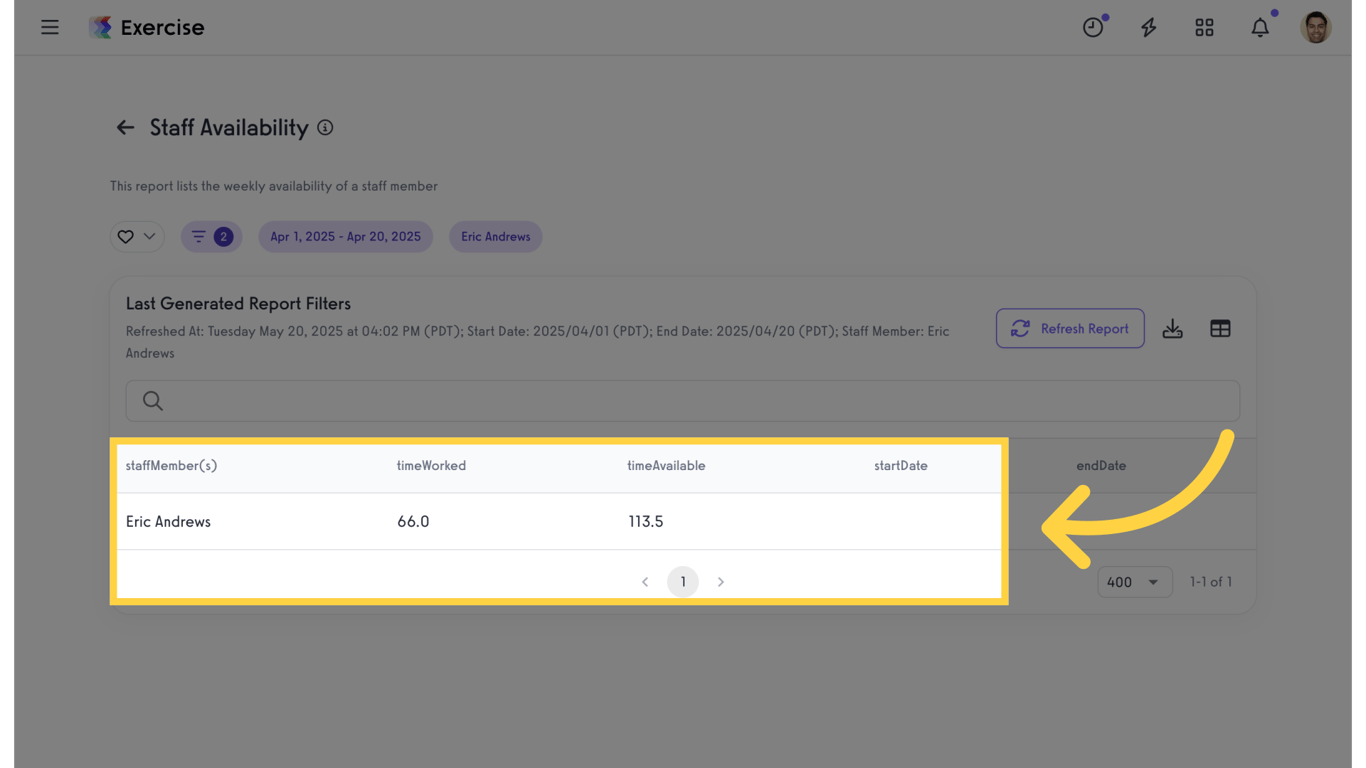1366x768 pixels.
Task: Sort by the timeWorked column header
Action: 431,466
